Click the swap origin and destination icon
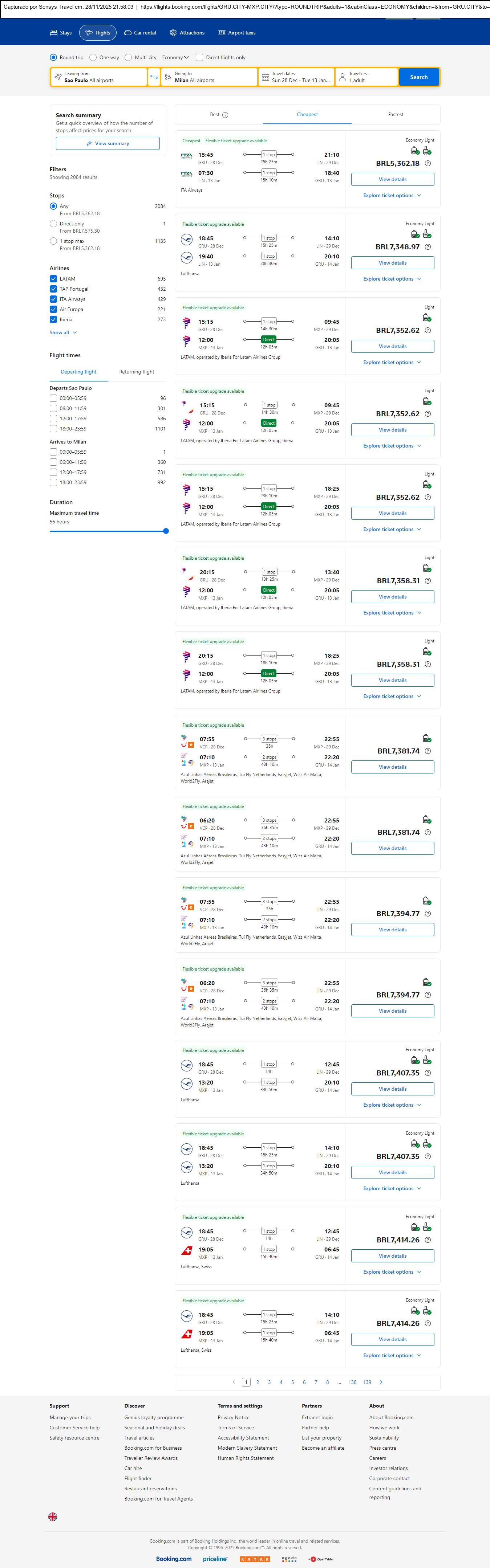490x1568 pixels. click(154, 77)
